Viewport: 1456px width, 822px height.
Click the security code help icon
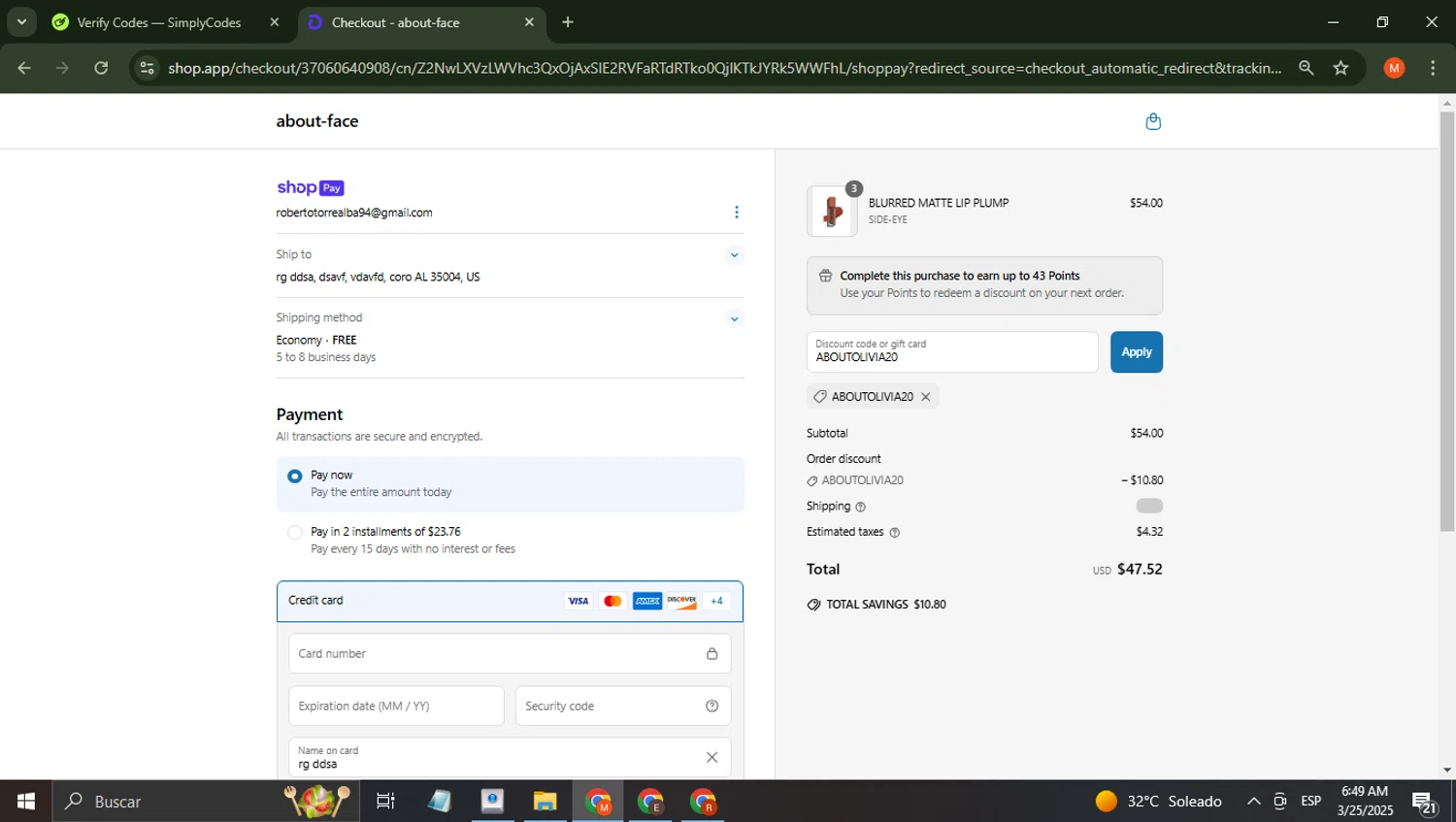(711, 707)
